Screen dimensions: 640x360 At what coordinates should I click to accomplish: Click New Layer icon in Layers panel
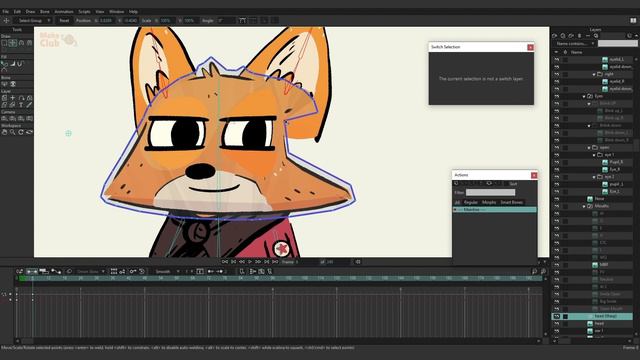[555, 36]
